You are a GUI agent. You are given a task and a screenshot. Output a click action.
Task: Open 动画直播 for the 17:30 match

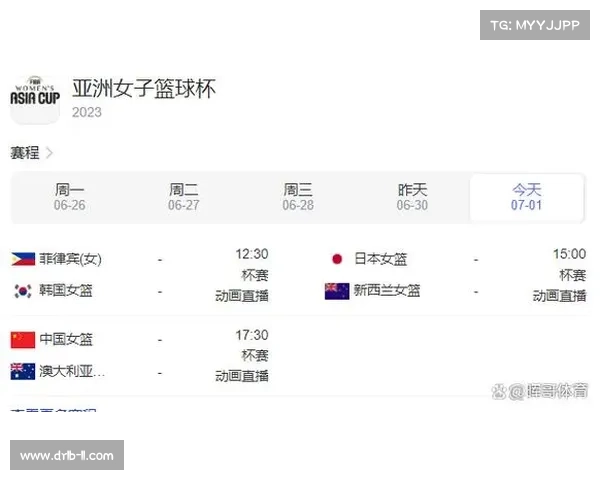[x=242, y=376]
